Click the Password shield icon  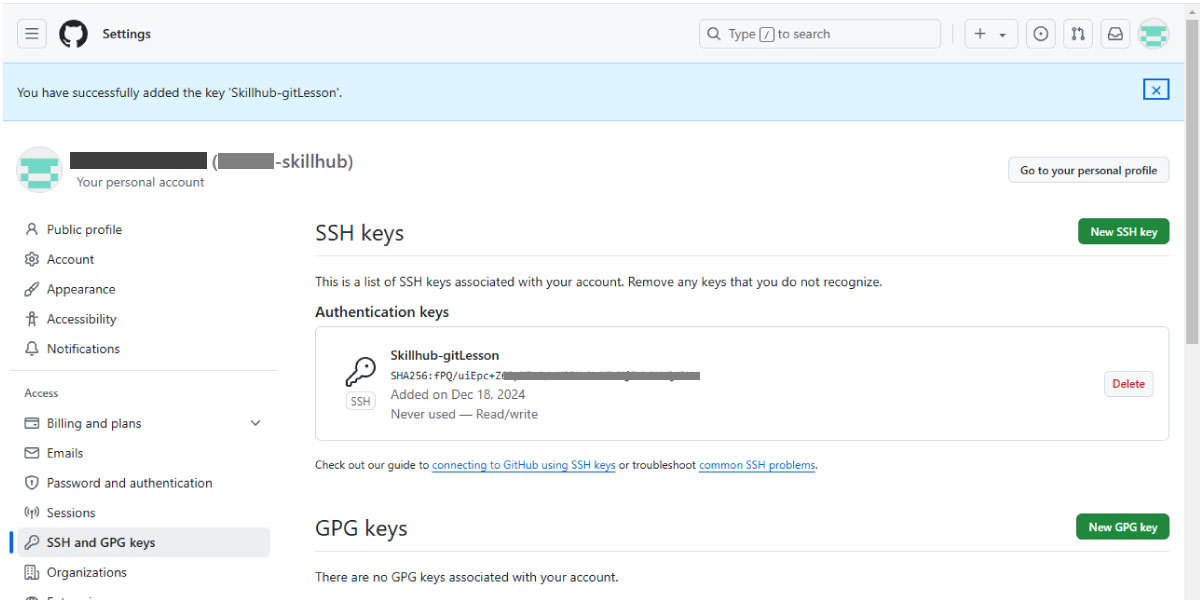(x=31, y=483)
